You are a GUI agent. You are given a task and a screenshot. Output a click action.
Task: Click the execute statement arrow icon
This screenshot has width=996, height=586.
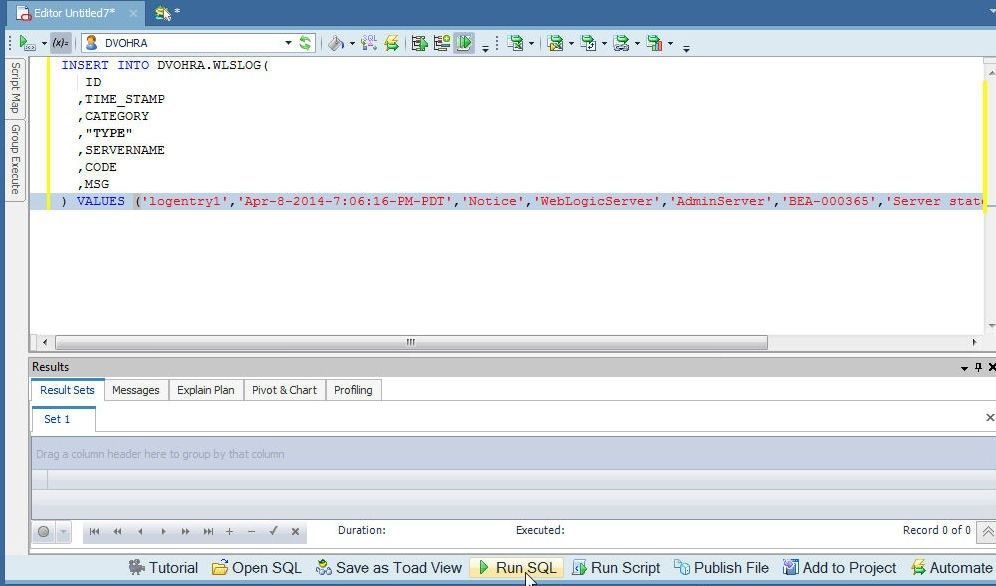click(419, 43)
